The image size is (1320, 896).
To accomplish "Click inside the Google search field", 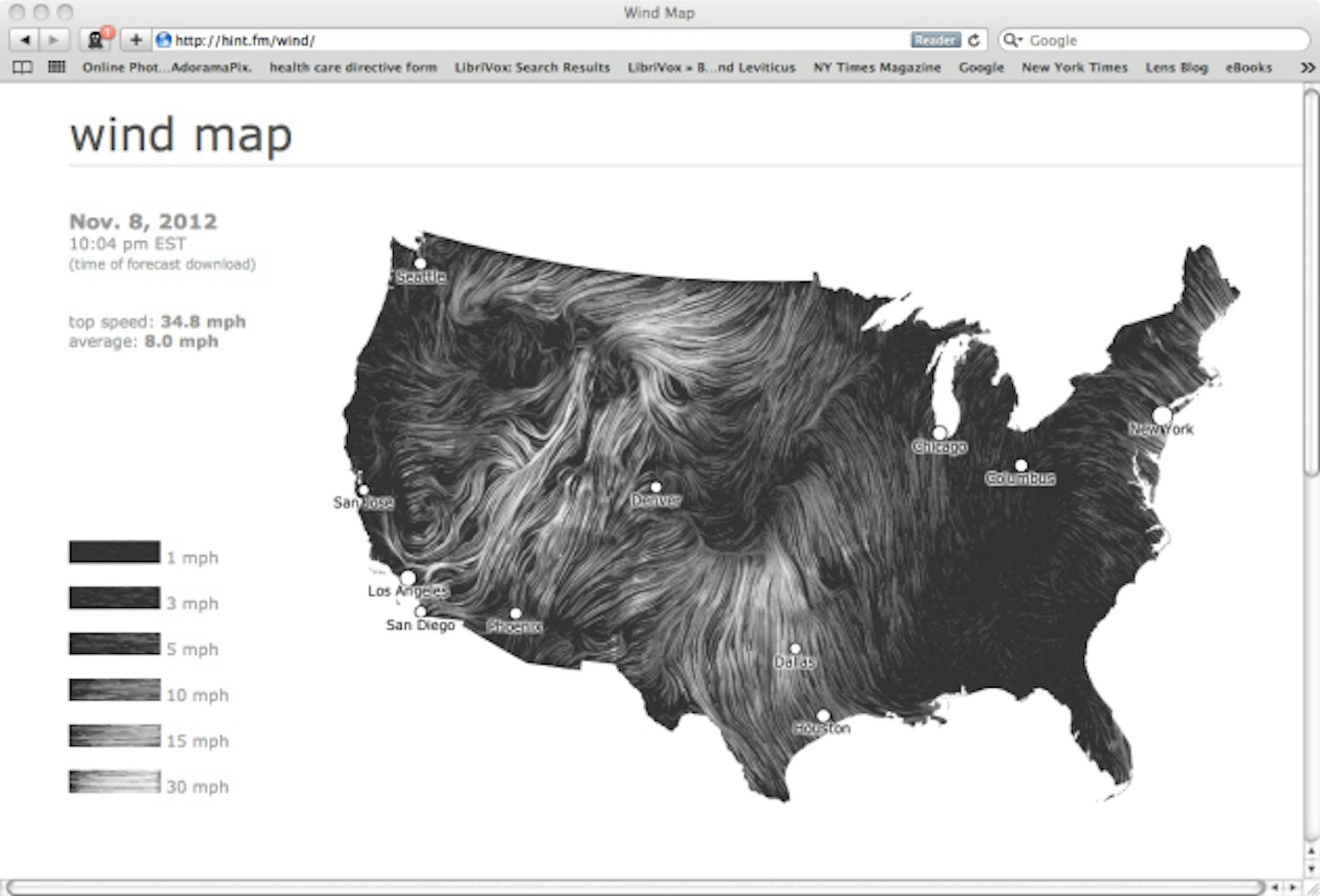I will [x=1161, y=40].
